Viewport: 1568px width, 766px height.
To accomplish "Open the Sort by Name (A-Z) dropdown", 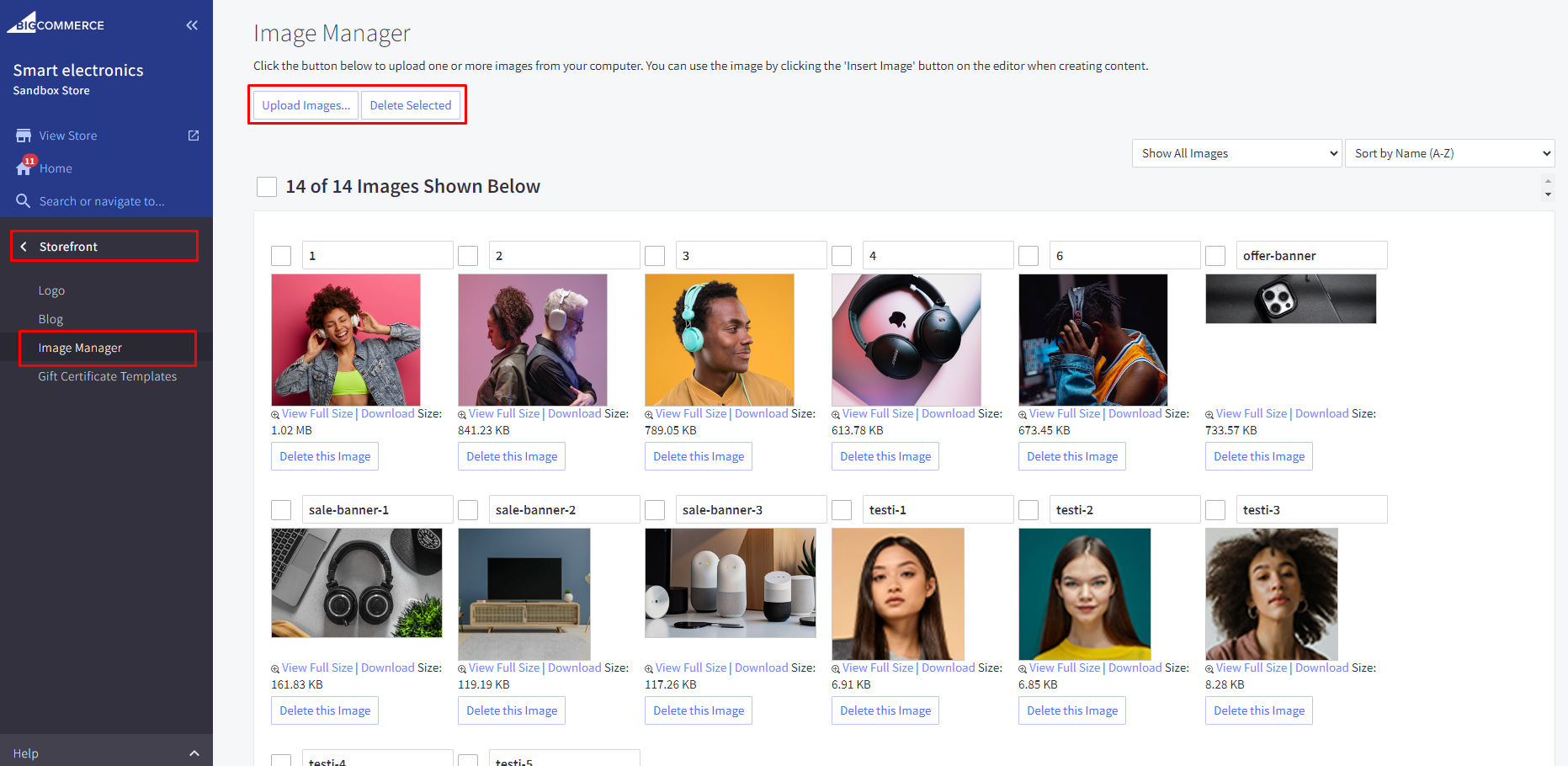I will [x=1449, y=153].
